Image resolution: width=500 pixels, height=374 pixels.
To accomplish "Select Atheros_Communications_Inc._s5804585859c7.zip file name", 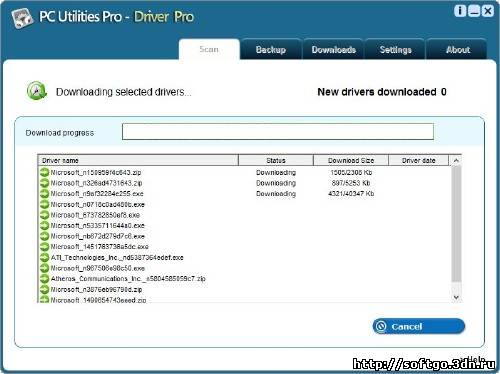I will [x=128, y=279].
